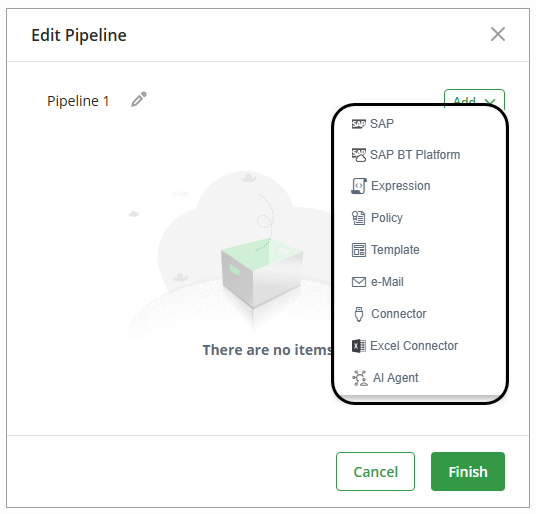Close the Edit Pipeline dialog

(x=498, y=34)
